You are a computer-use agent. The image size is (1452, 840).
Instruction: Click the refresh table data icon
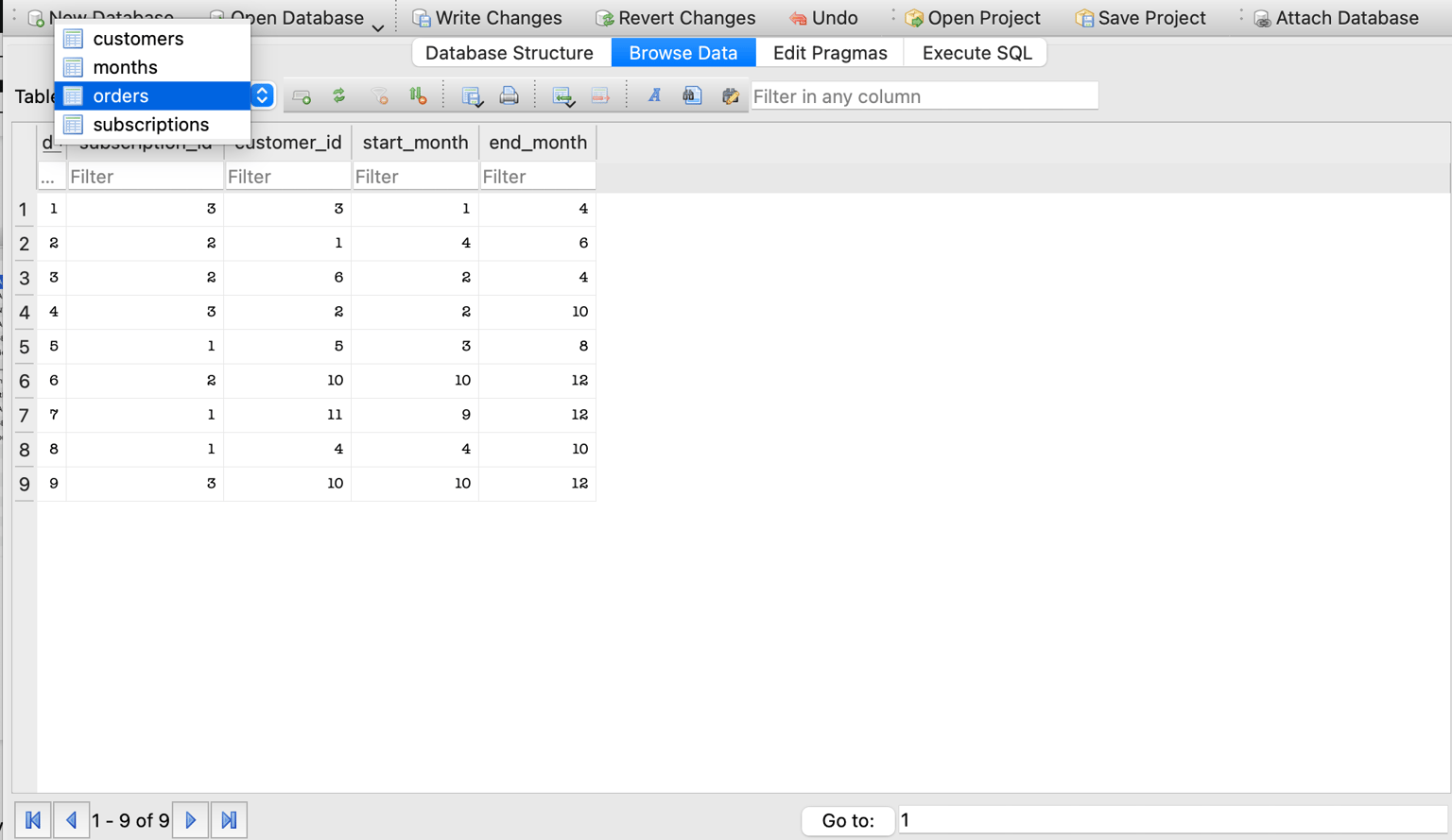click(x=339, y=95)
